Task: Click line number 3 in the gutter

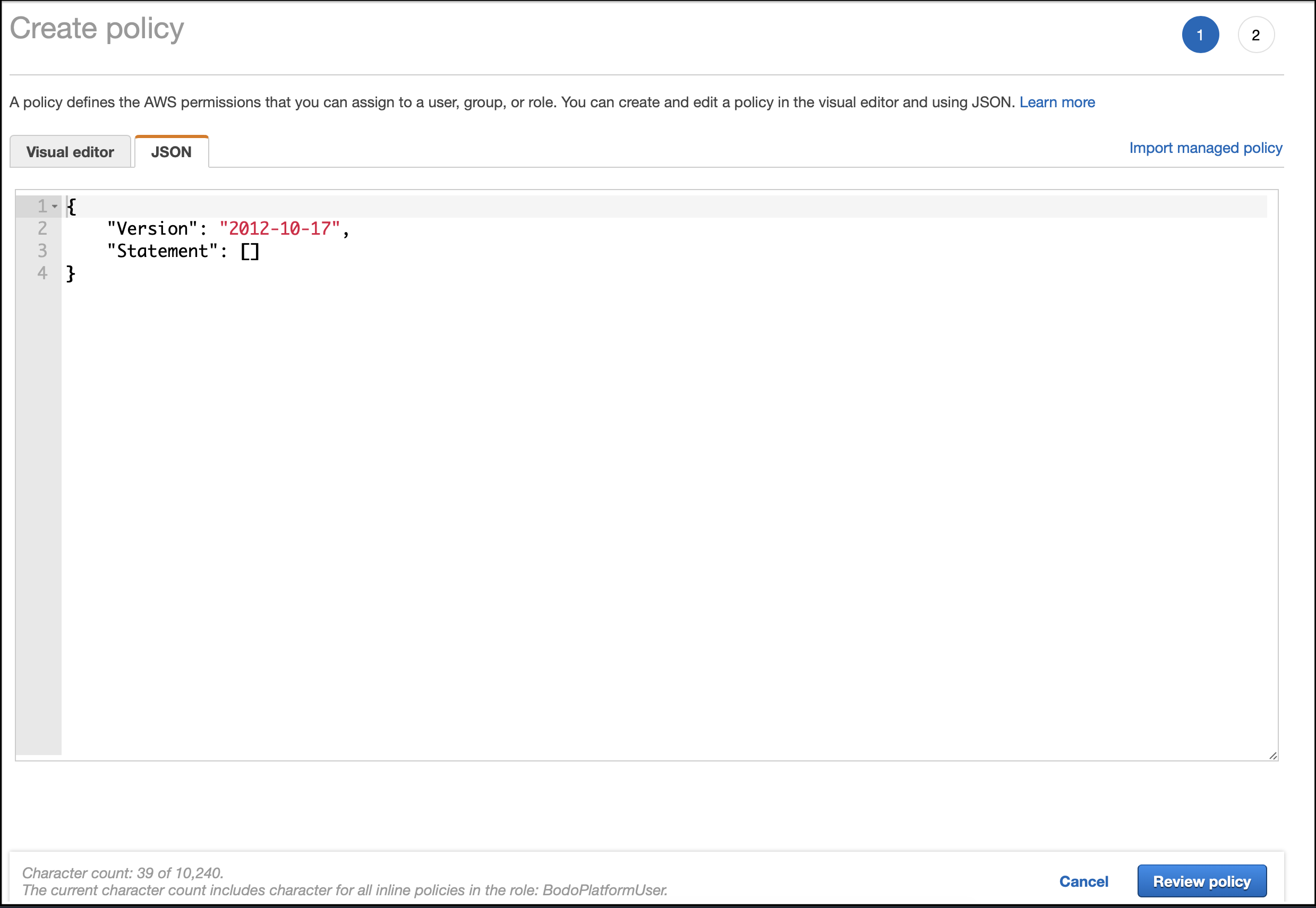Action: pyautogui.click(x=42, y=251)
